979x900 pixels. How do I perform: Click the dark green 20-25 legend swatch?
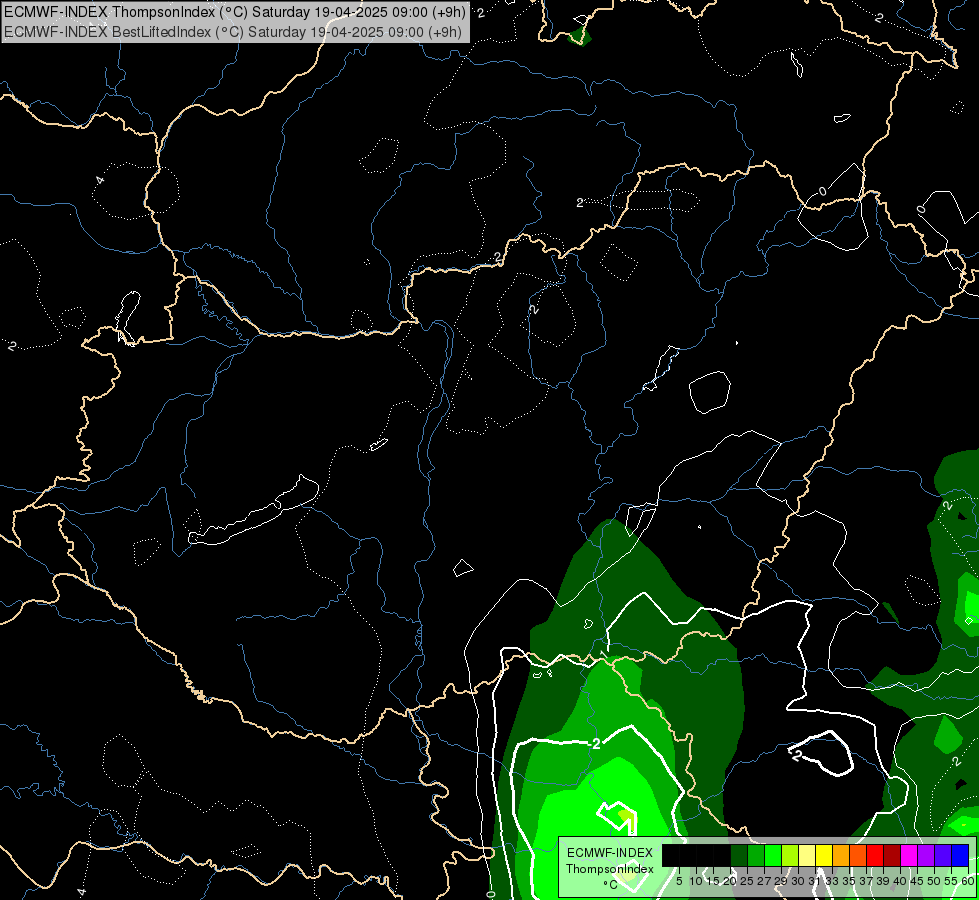pyautogui.click(x=739, y=855)
